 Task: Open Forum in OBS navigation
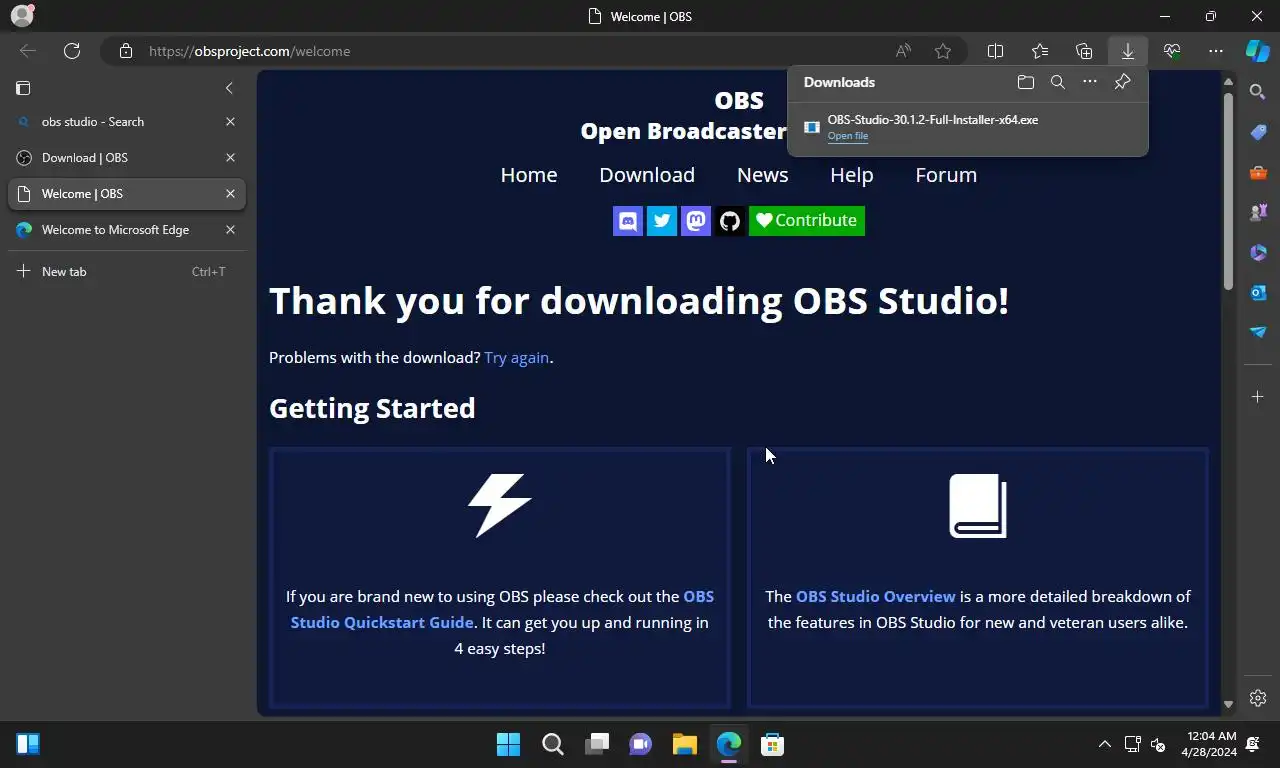click(x=946, y=175)
